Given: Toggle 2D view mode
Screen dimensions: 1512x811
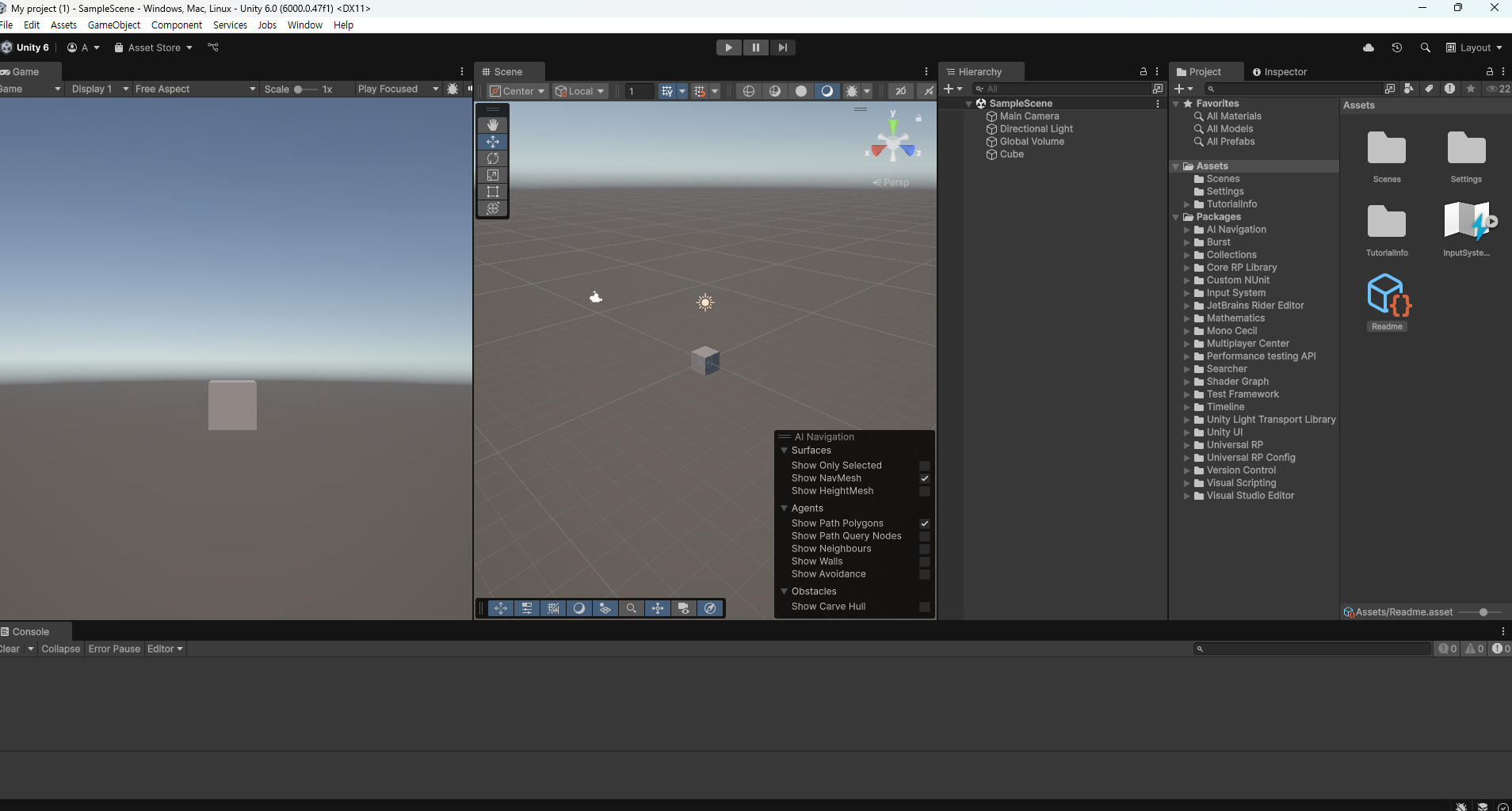Looking at the screenshot, I should click(x=901, y=91).
